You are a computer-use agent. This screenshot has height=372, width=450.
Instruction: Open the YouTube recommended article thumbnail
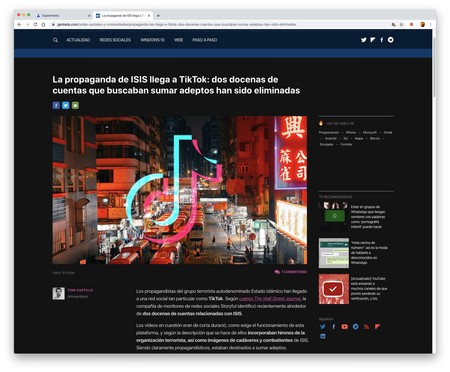[334, 289]
